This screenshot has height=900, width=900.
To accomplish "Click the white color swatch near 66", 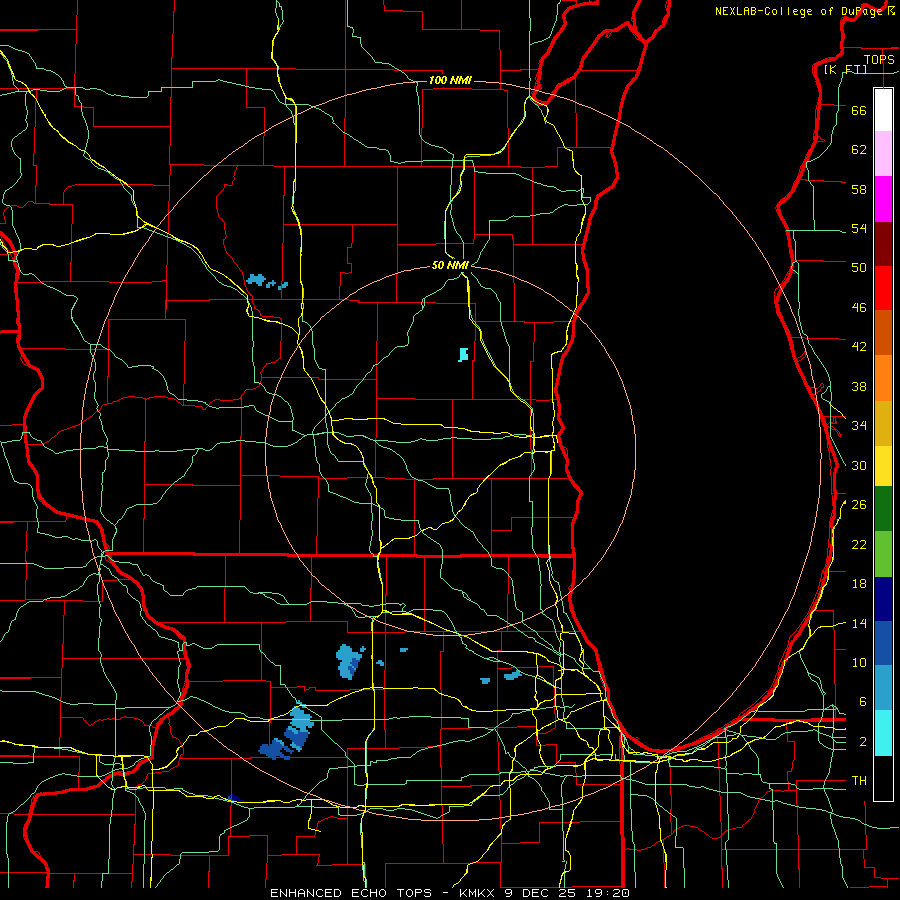I will (x=883, y=110).
